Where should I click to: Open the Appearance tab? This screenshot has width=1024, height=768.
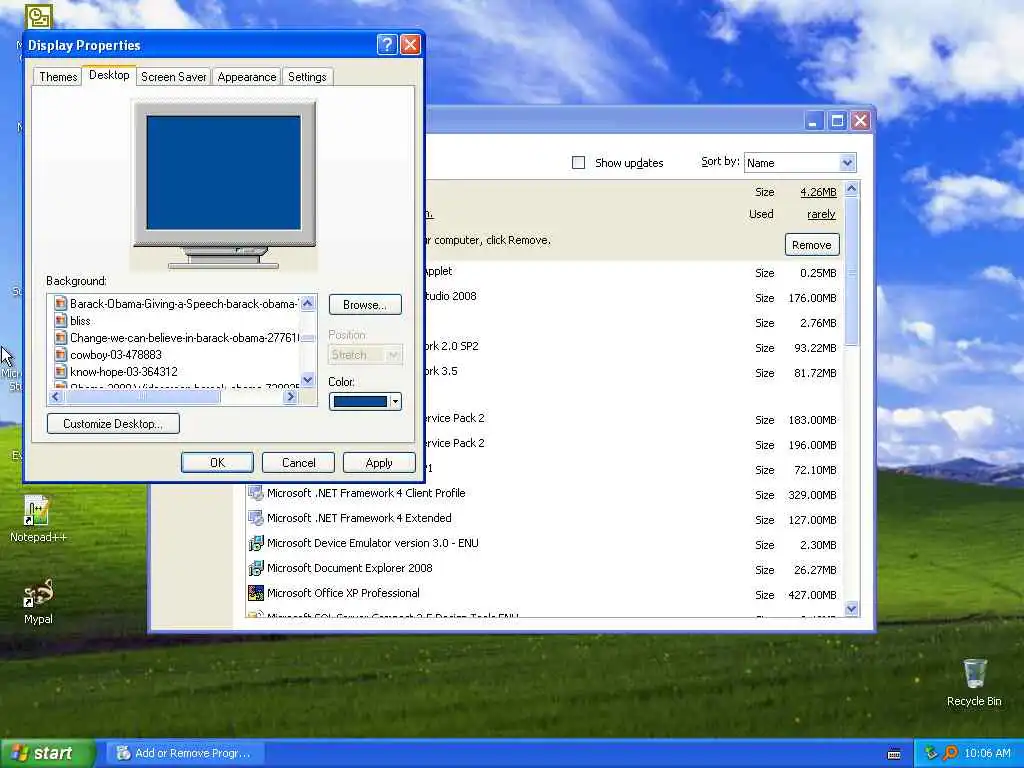click(x=247, y=76)
